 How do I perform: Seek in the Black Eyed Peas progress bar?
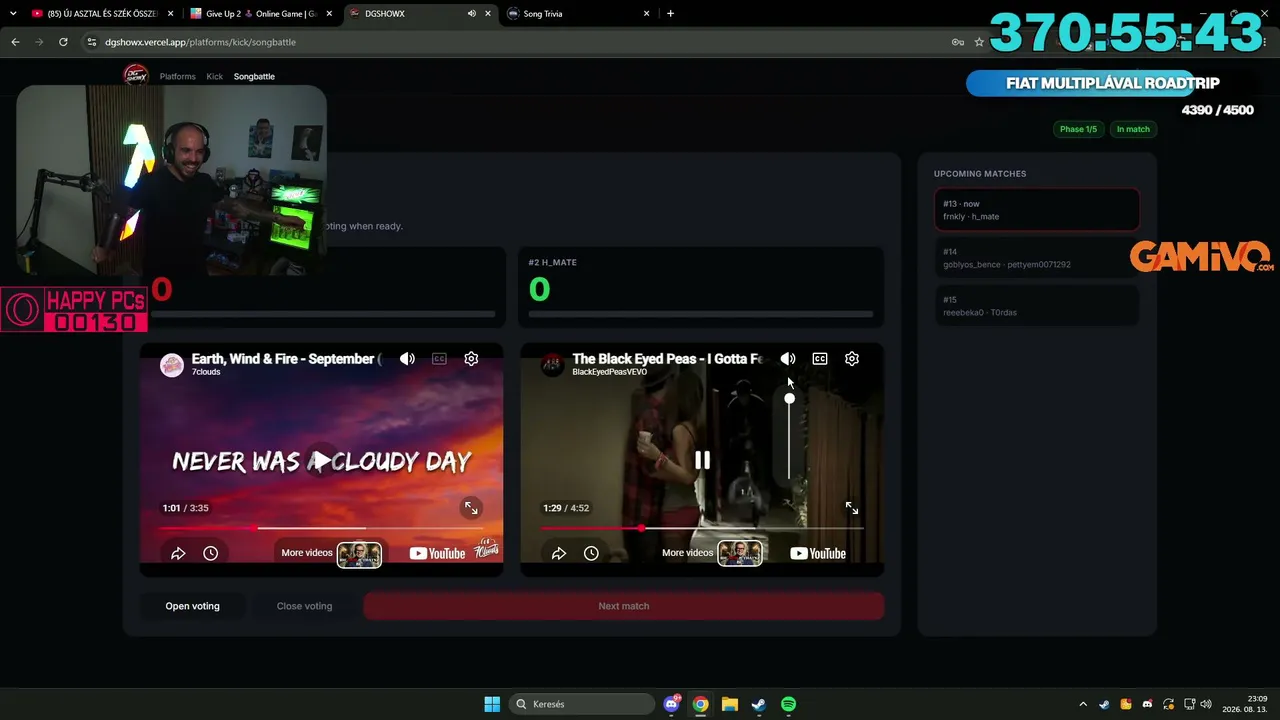click(702, 528)
